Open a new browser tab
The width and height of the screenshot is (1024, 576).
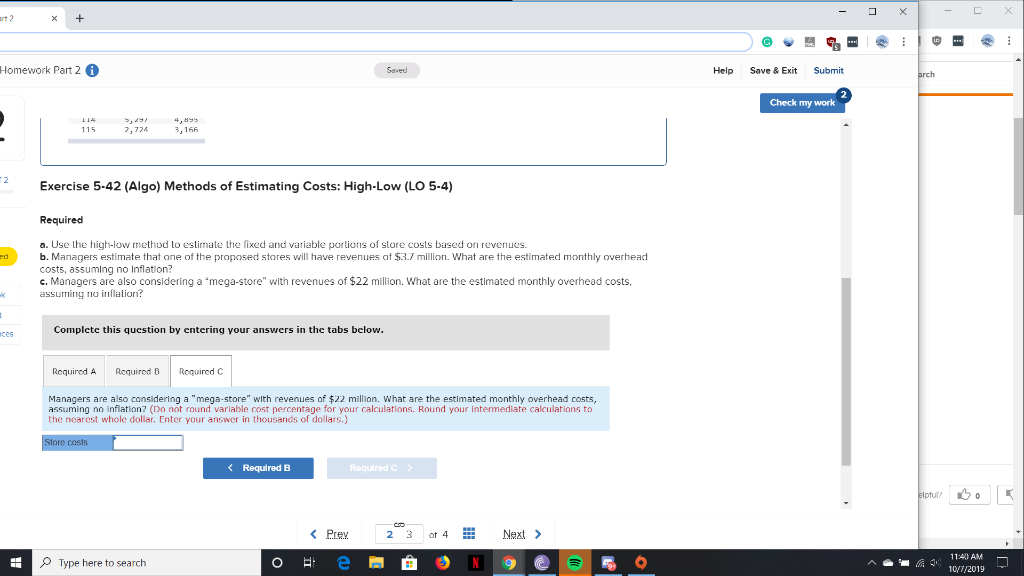tap(80, 18)
